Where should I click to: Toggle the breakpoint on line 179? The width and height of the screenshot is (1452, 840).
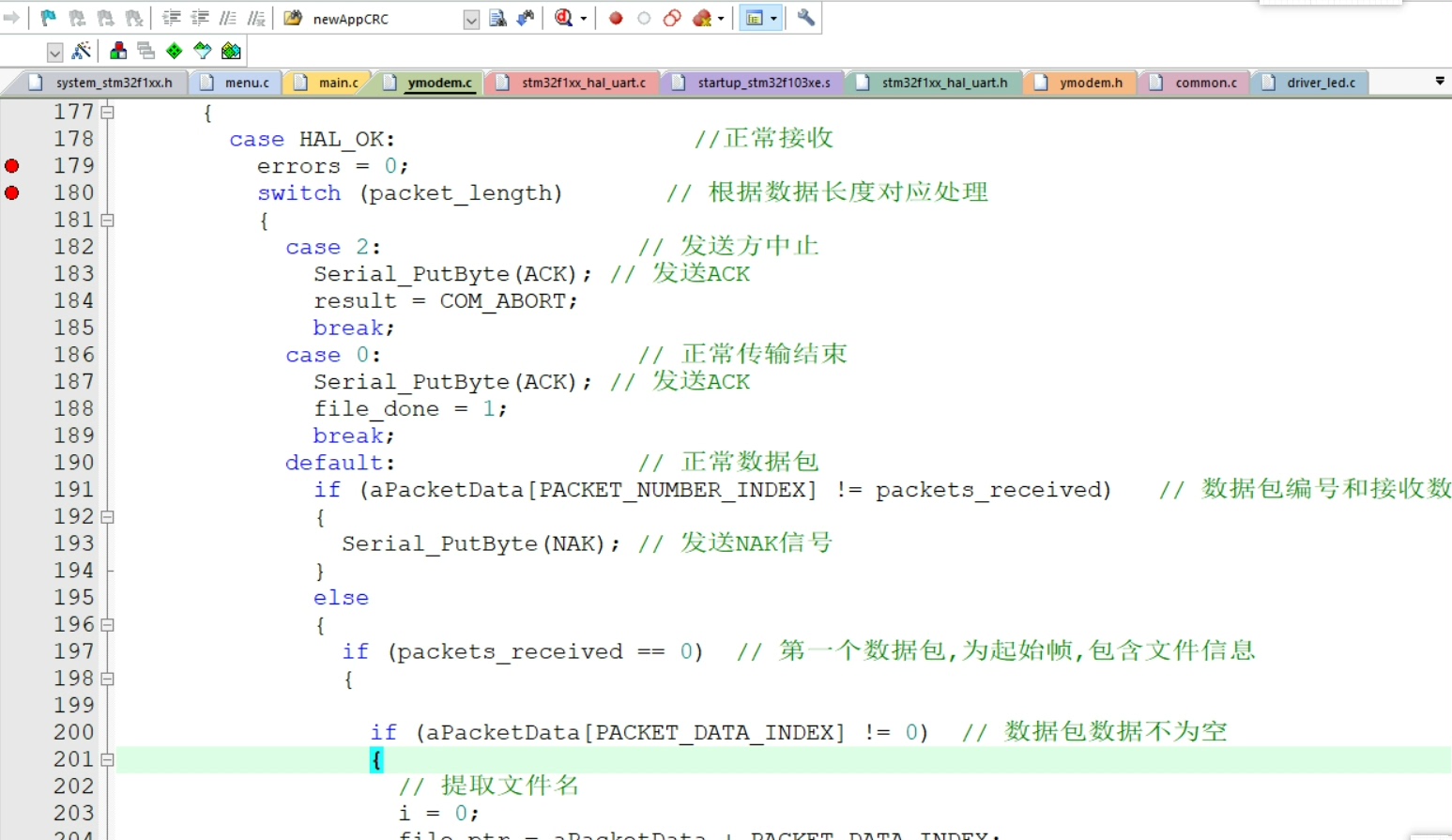pyautogui.click(x=12, y=166)
